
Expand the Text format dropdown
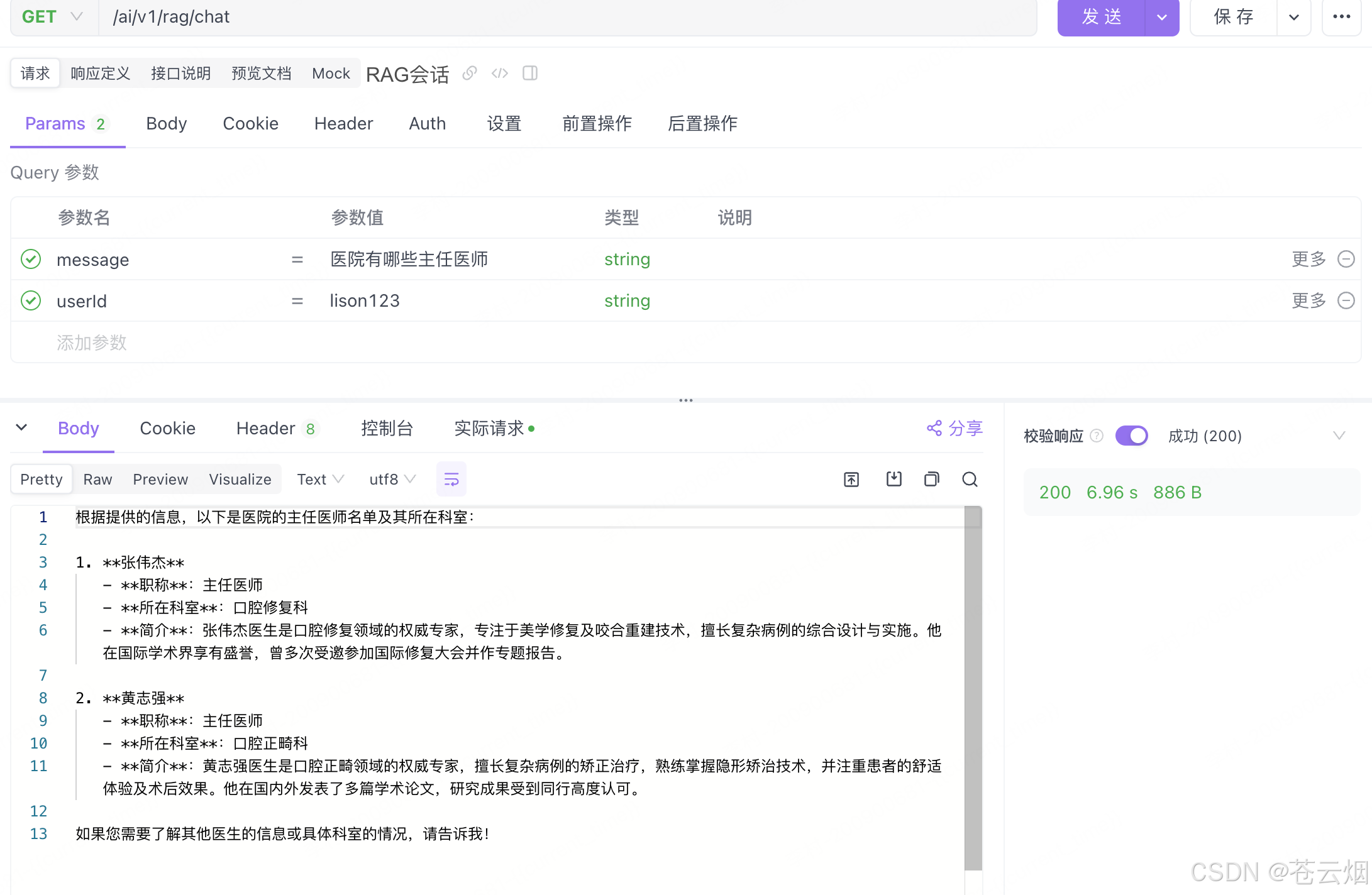click(320, 480)
